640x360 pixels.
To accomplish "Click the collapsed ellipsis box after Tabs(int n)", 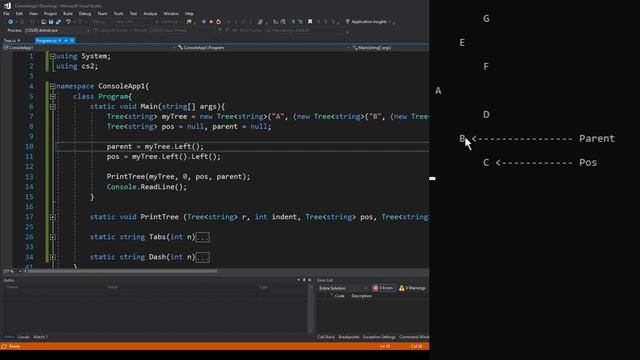I will (202, 237).
